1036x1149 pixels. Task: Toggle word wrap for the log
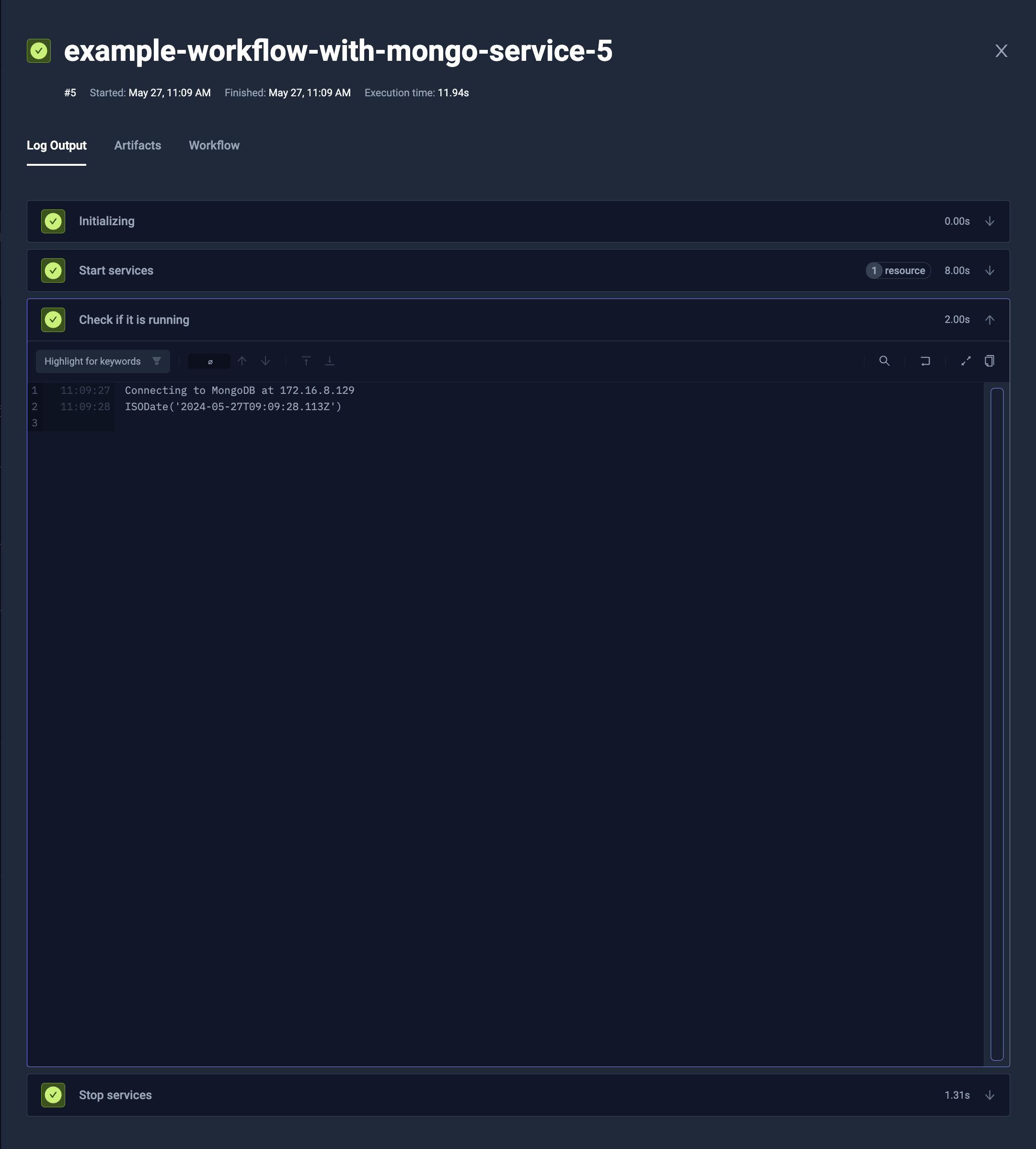point(925,361)
